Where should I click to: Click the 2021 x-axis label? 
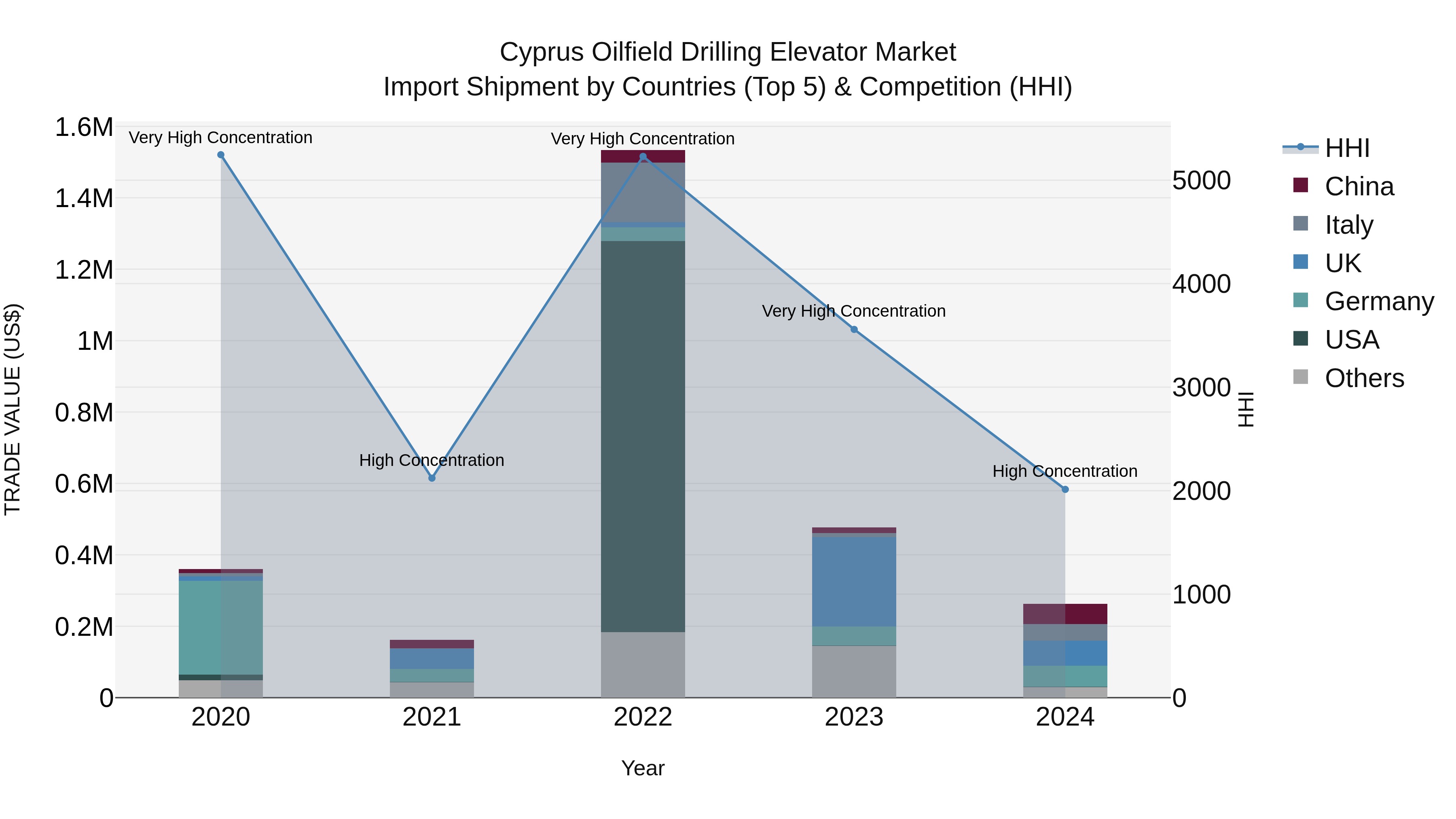432,717
